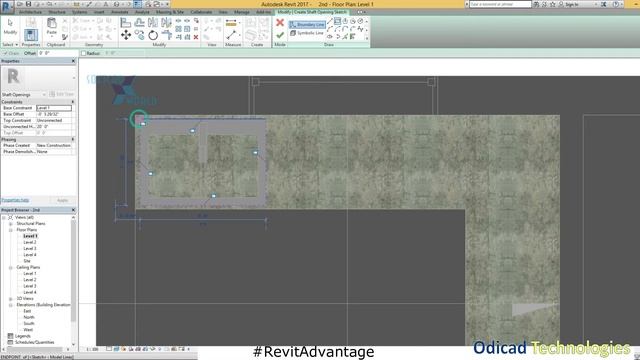640x360 pixels.
Task: Expand the 3D Views tree node
Action: click(11, 299)
